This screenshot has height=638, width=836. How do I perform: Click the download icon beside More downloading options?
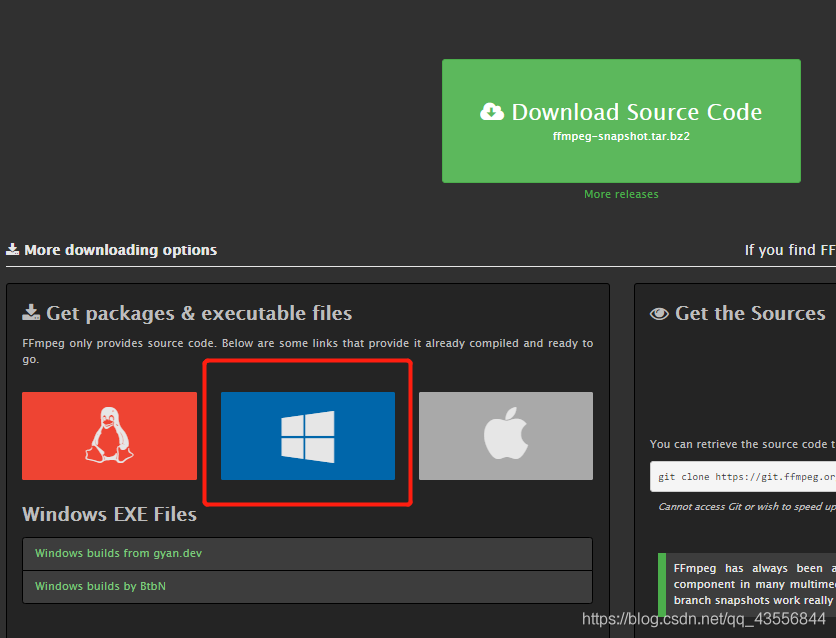point(14,250)
